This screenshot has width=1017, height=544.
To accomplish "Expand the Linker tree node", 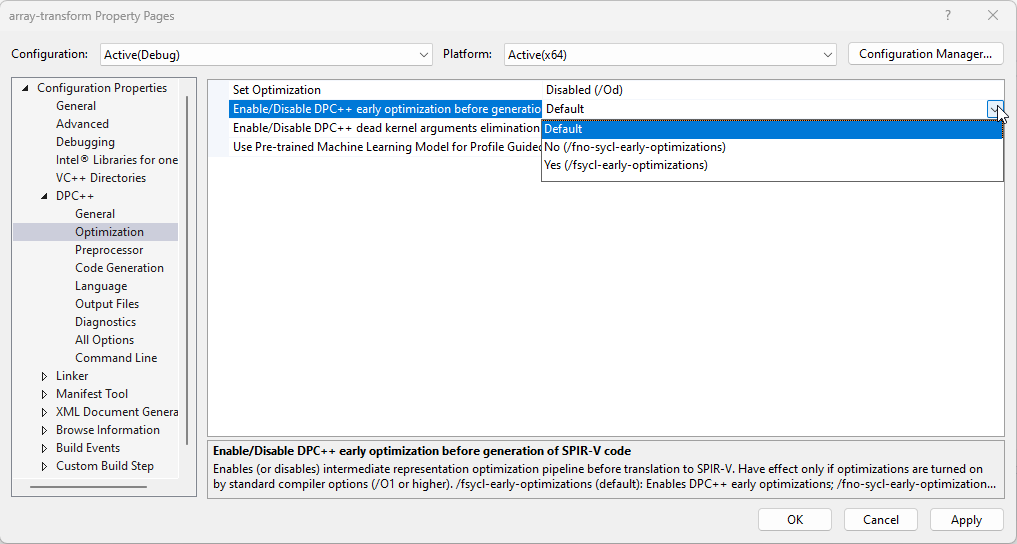I will click(44, 376).
